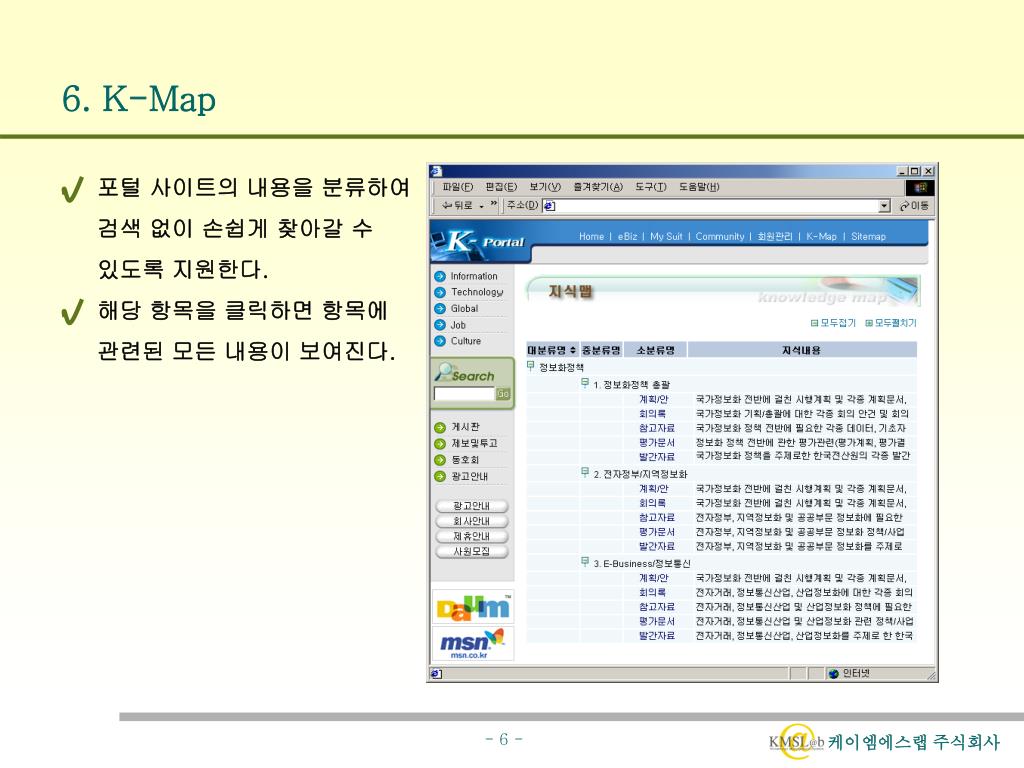Open 평가문서 under 1. 정보화정책 총괄
Image resolution: width=1024 pixels, height=768 pixels.
(656, 442)
